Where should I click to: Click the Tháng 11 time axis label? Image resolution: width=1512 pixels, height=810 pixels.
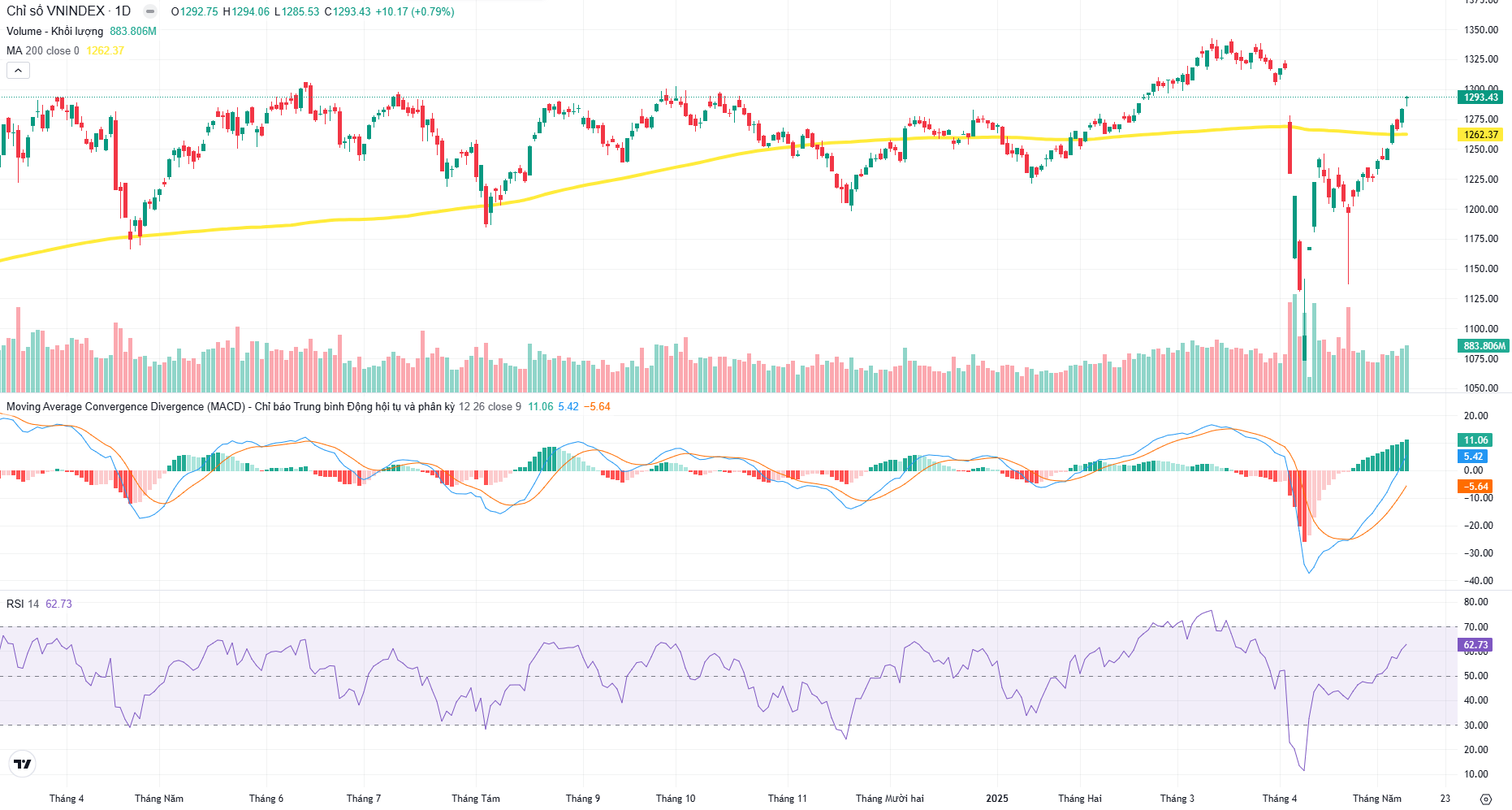[788, 799]
